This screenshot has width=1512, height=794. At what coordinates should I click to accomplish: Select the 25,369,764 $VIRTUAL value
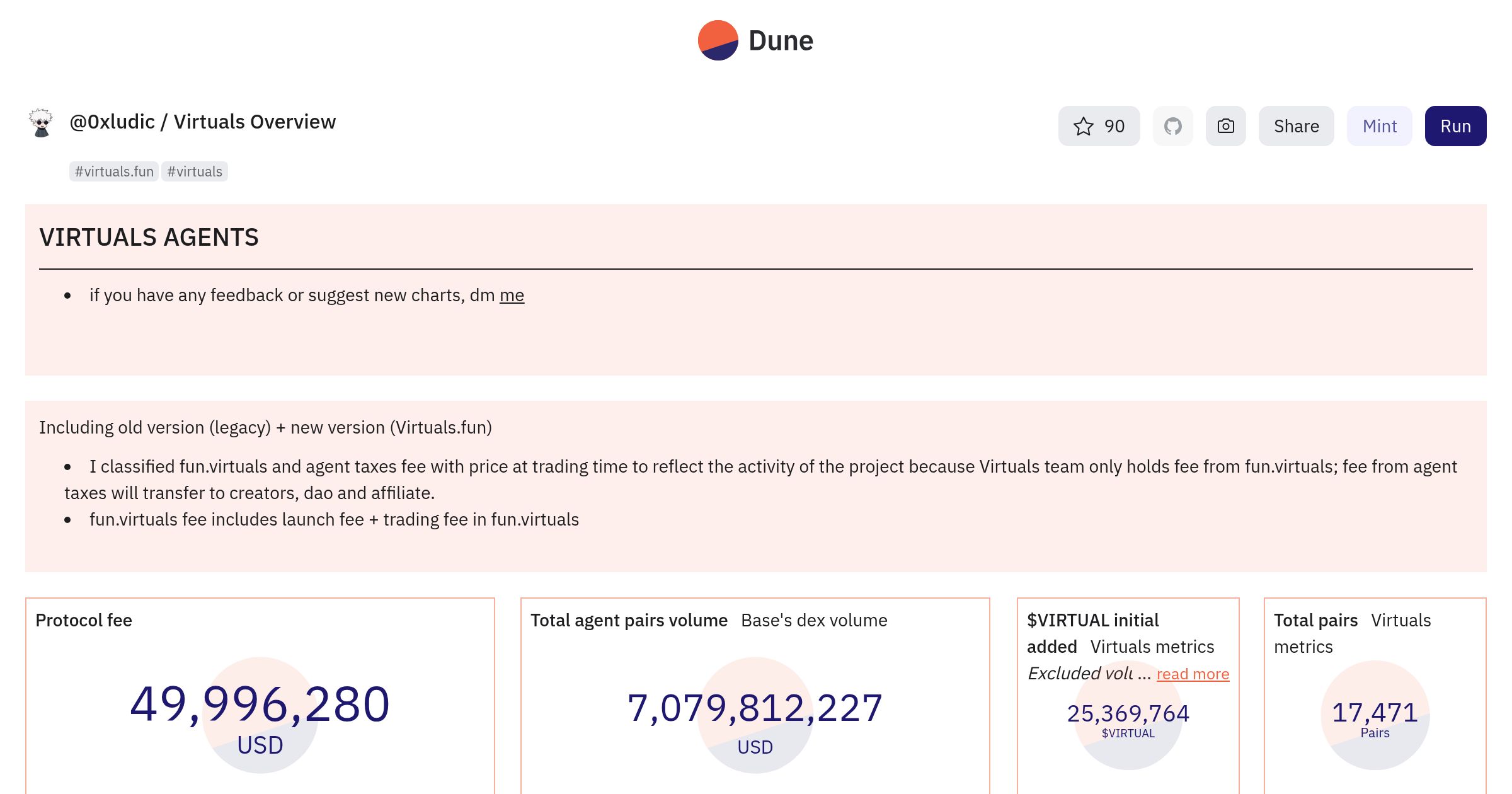1128,713
